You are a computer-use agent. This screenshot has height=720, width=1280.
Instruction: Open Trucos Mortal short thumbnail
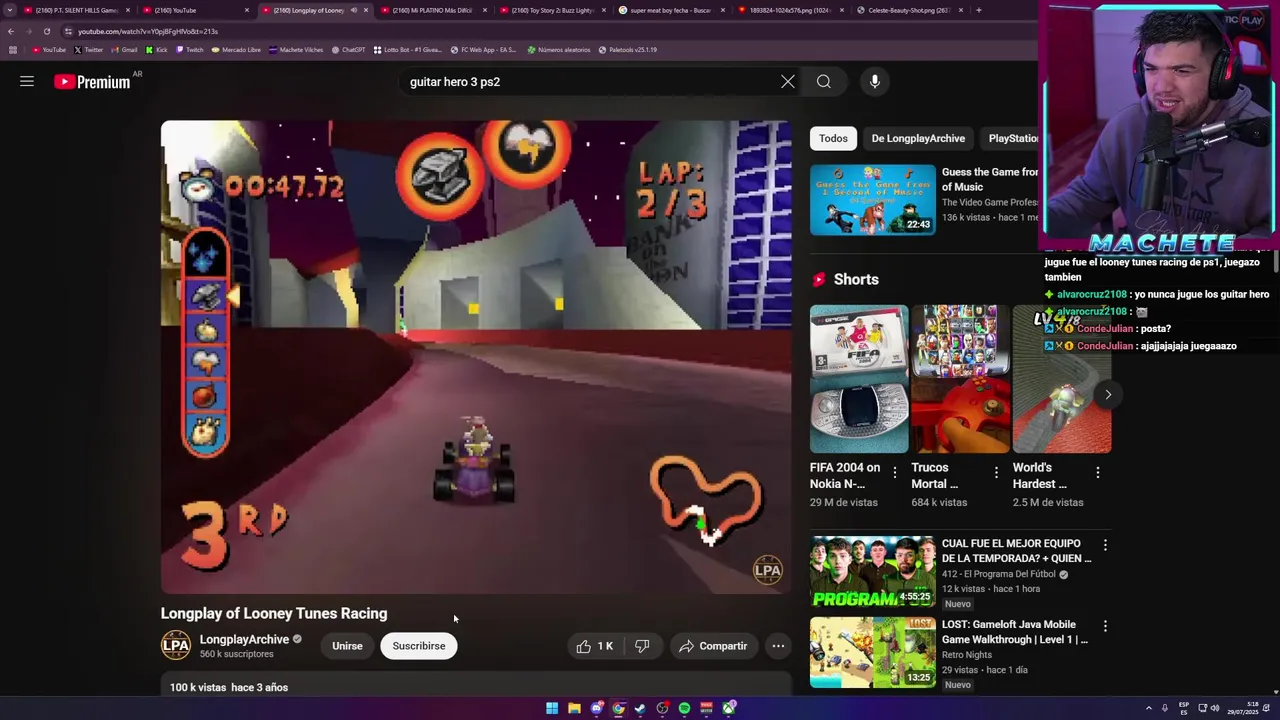point(960,379)
